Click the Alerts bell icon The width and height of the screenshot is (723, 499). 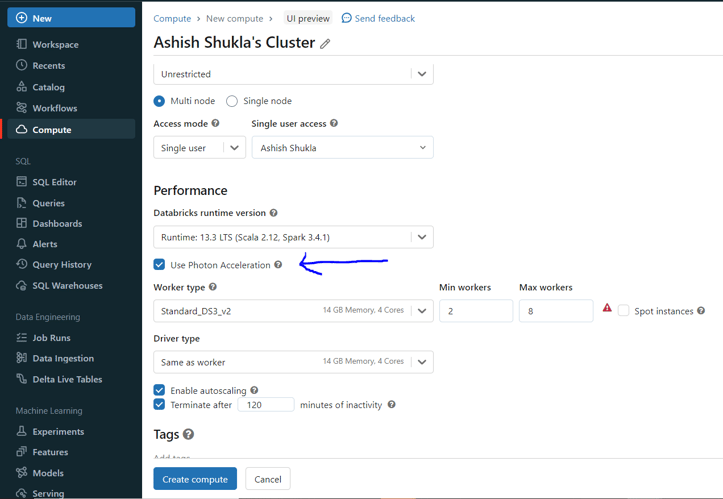click(21, 244)
